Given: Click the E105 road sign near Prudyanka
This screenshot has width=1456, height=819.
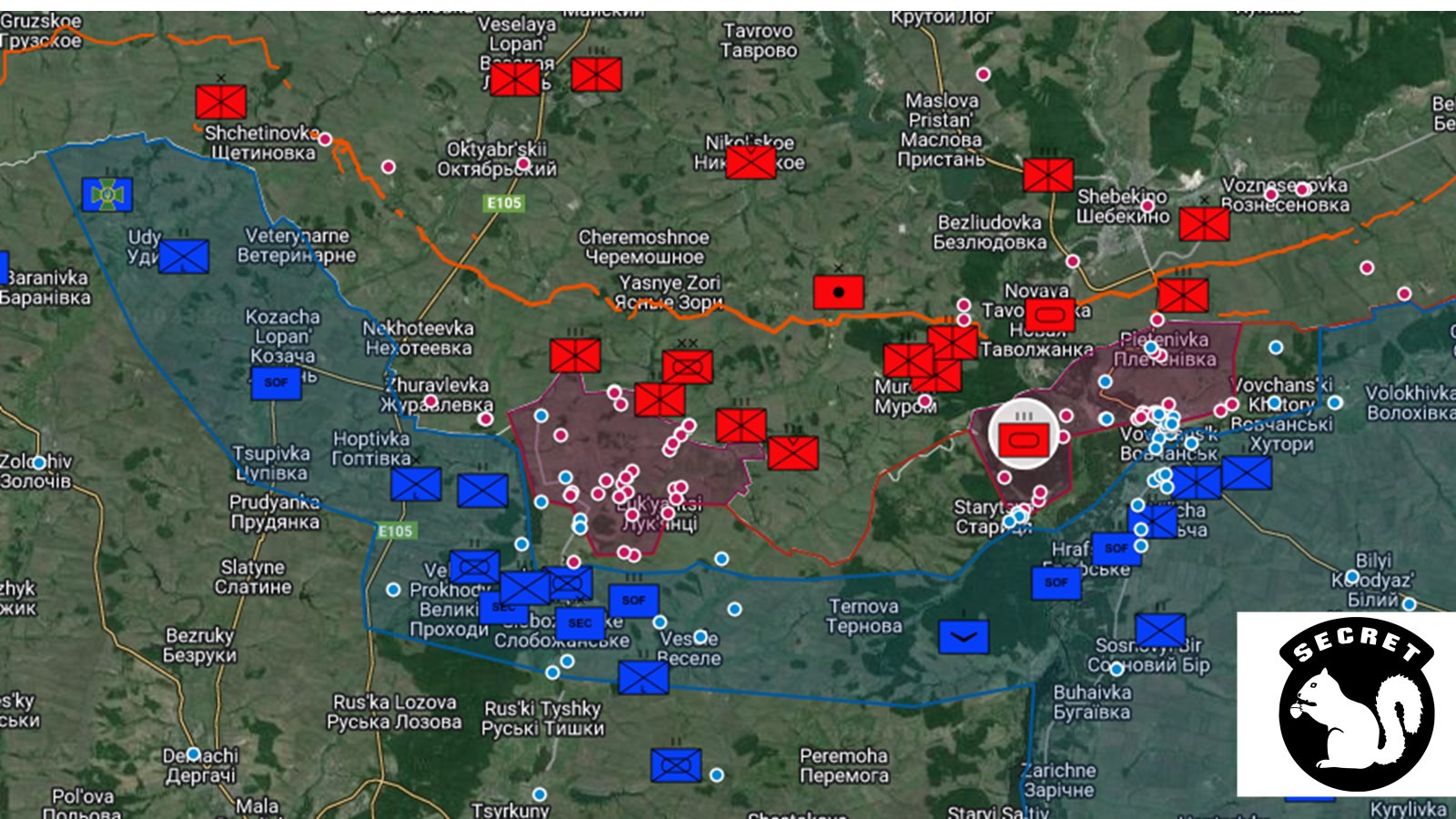Looking at the screenshot, I should 396,531.
